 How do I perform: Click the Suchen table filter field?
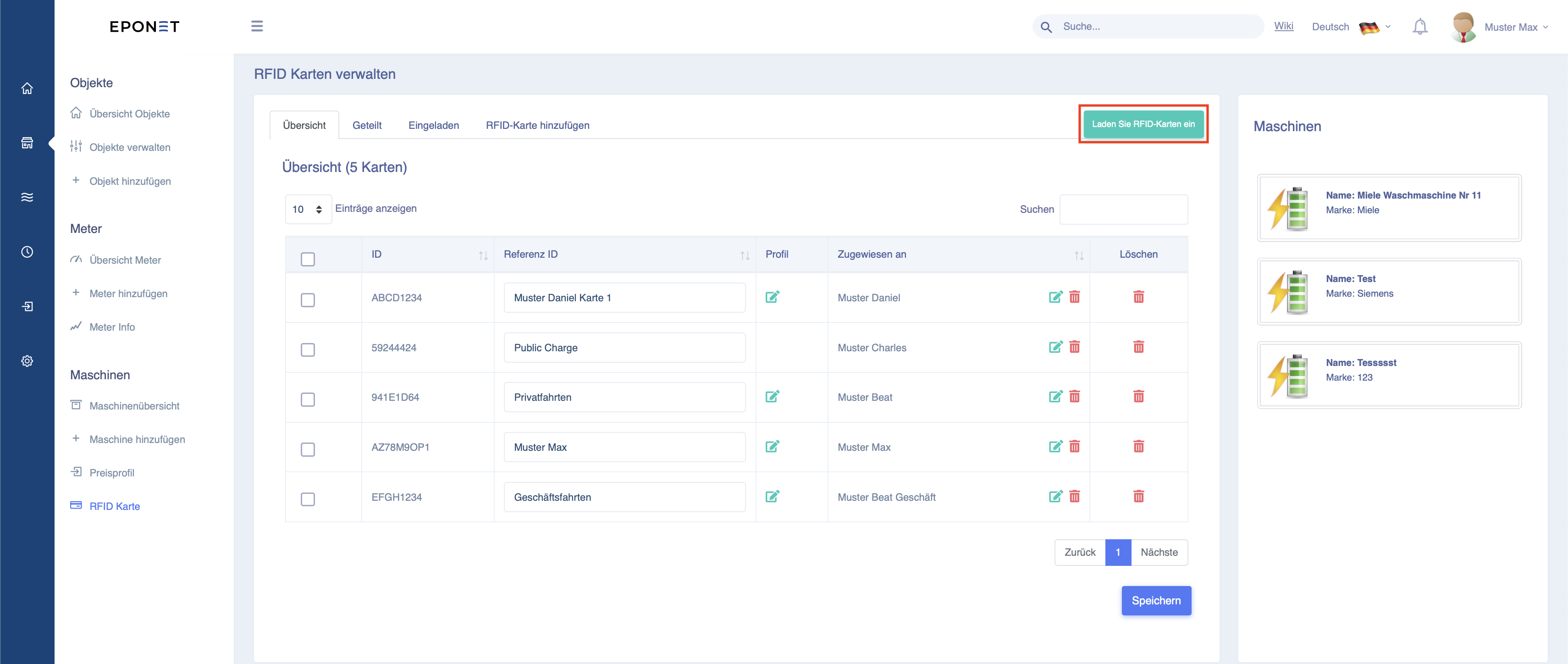coord(1123,210)
